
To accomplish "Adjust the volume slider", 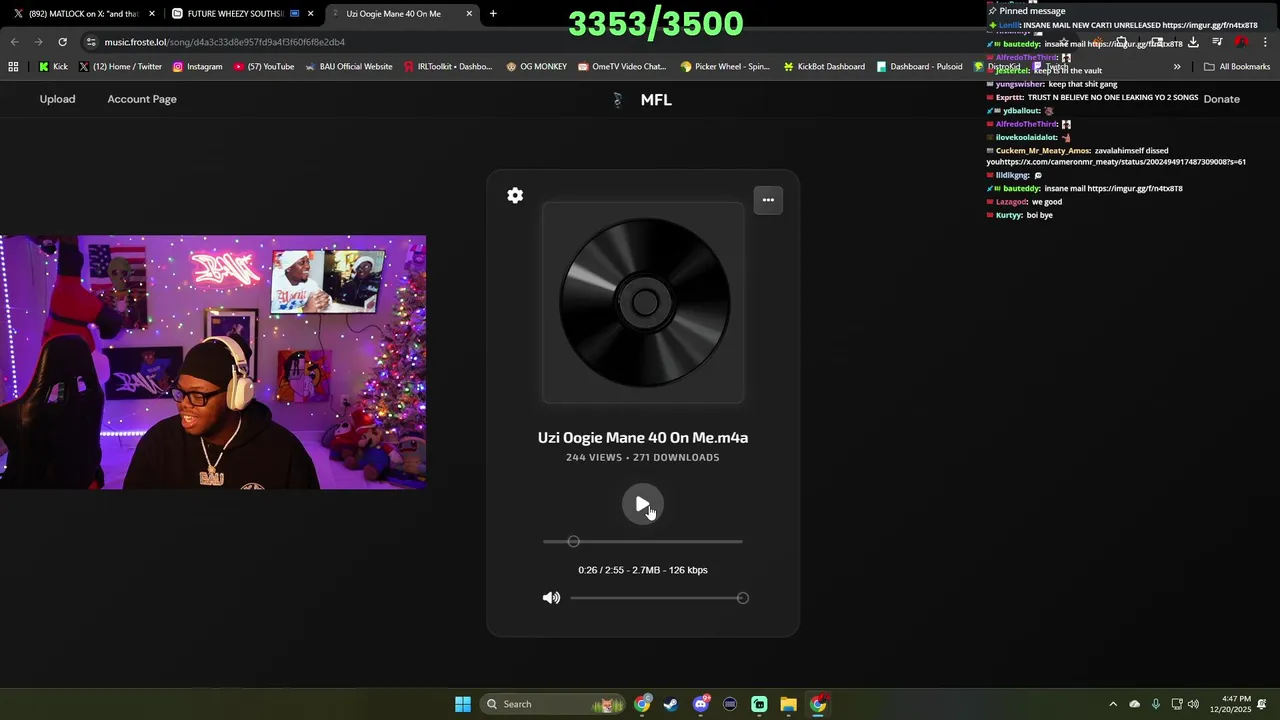I will 657,598.
